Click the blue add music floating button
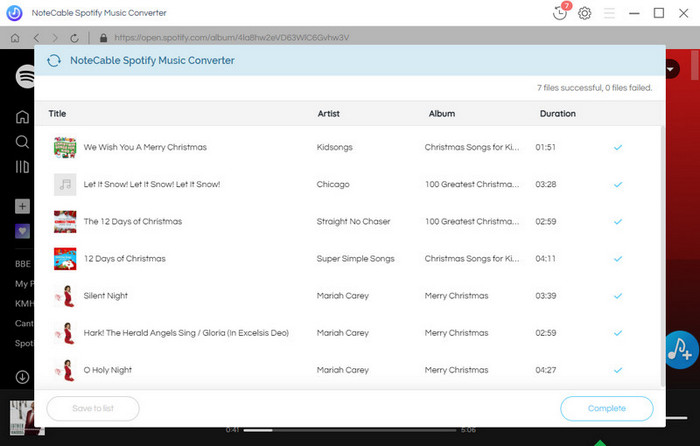Viewport: 700px width, 446px height. [x=680, y=350]
